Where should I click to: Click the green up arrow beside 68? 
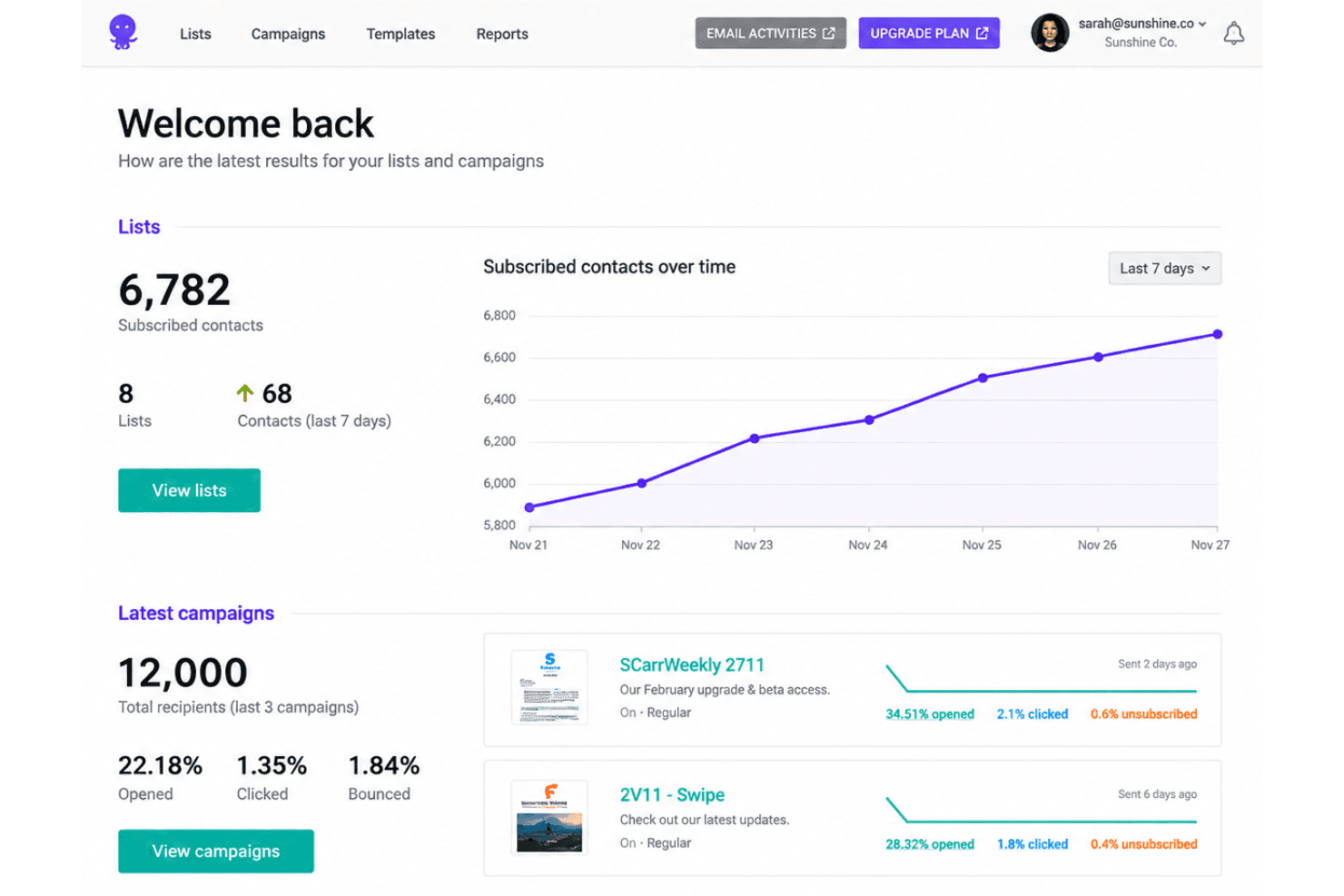pyautogui.click(x=244, y=392)
